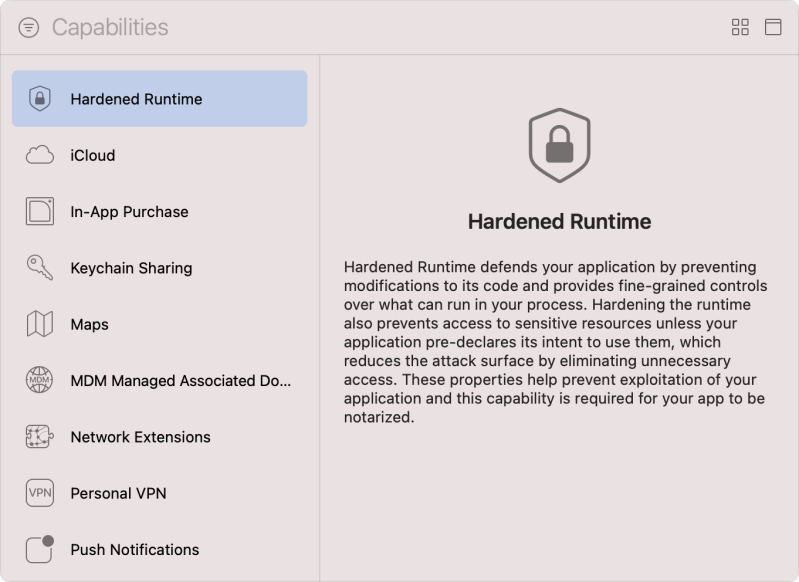Click the Maps icon
799x582 pixels.
tap(40, 324)
